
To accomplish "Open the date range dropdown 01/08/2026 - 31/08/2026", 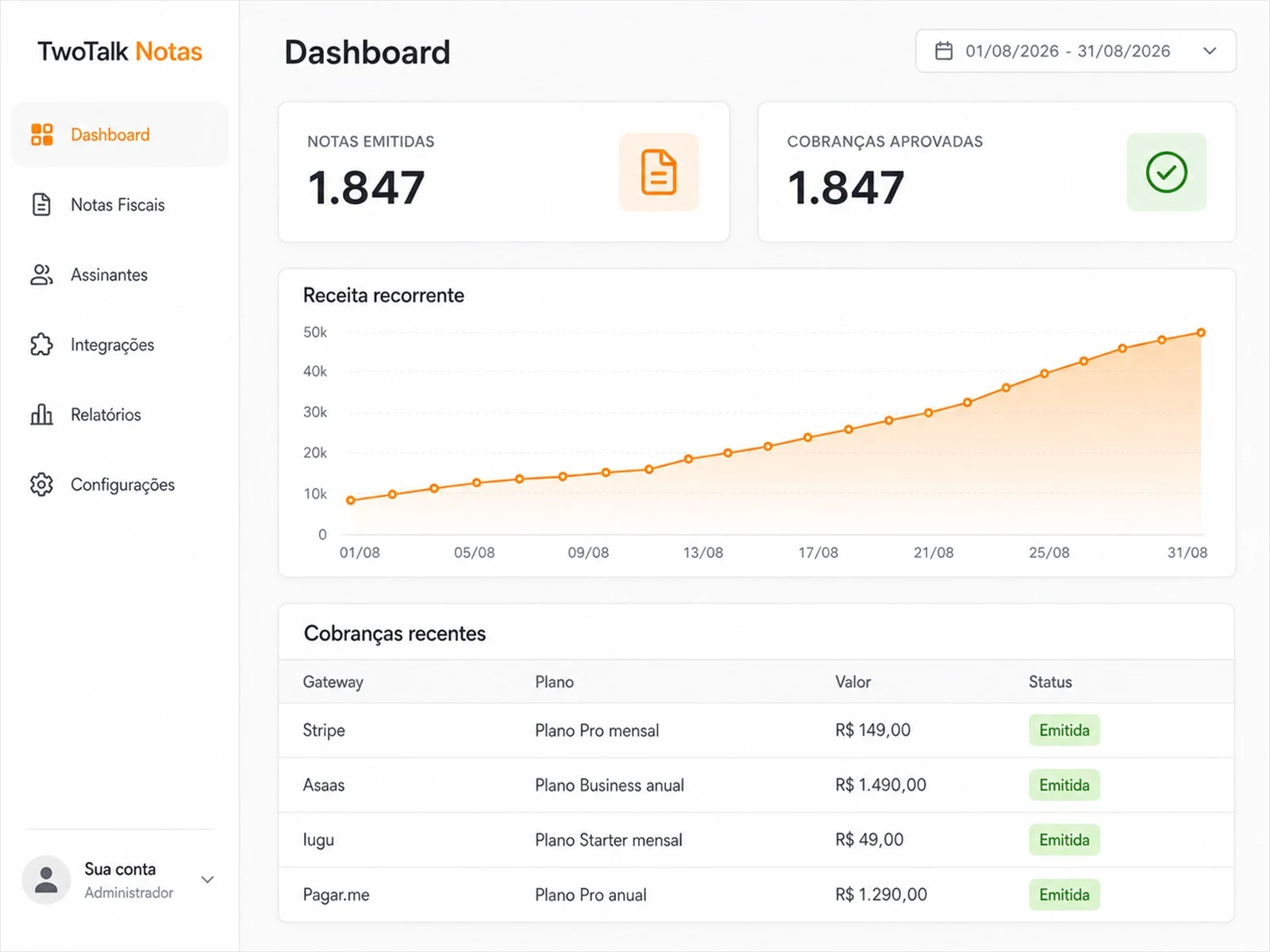I will pos(1076,51).
